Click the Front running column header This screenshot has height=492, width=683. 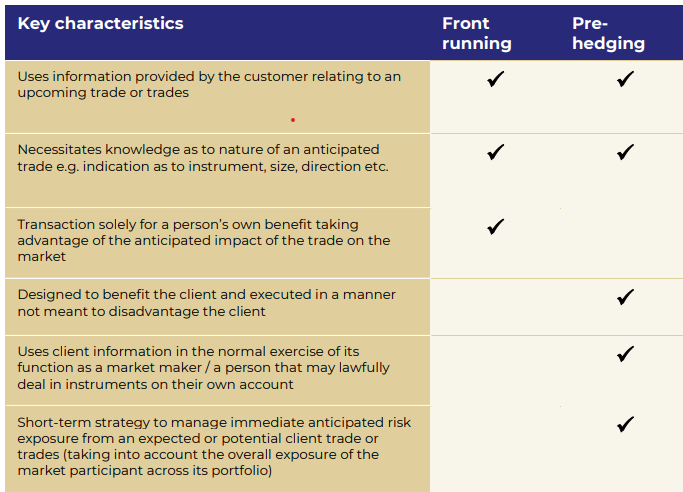click(x=477, y=33)
